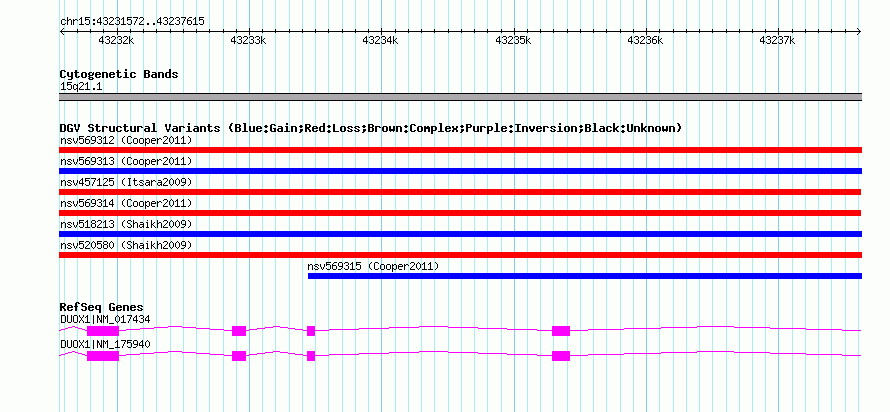890x412 pixels.
Task: Open the RefSeq Genes track title
Action: click(x=102, y=308)
